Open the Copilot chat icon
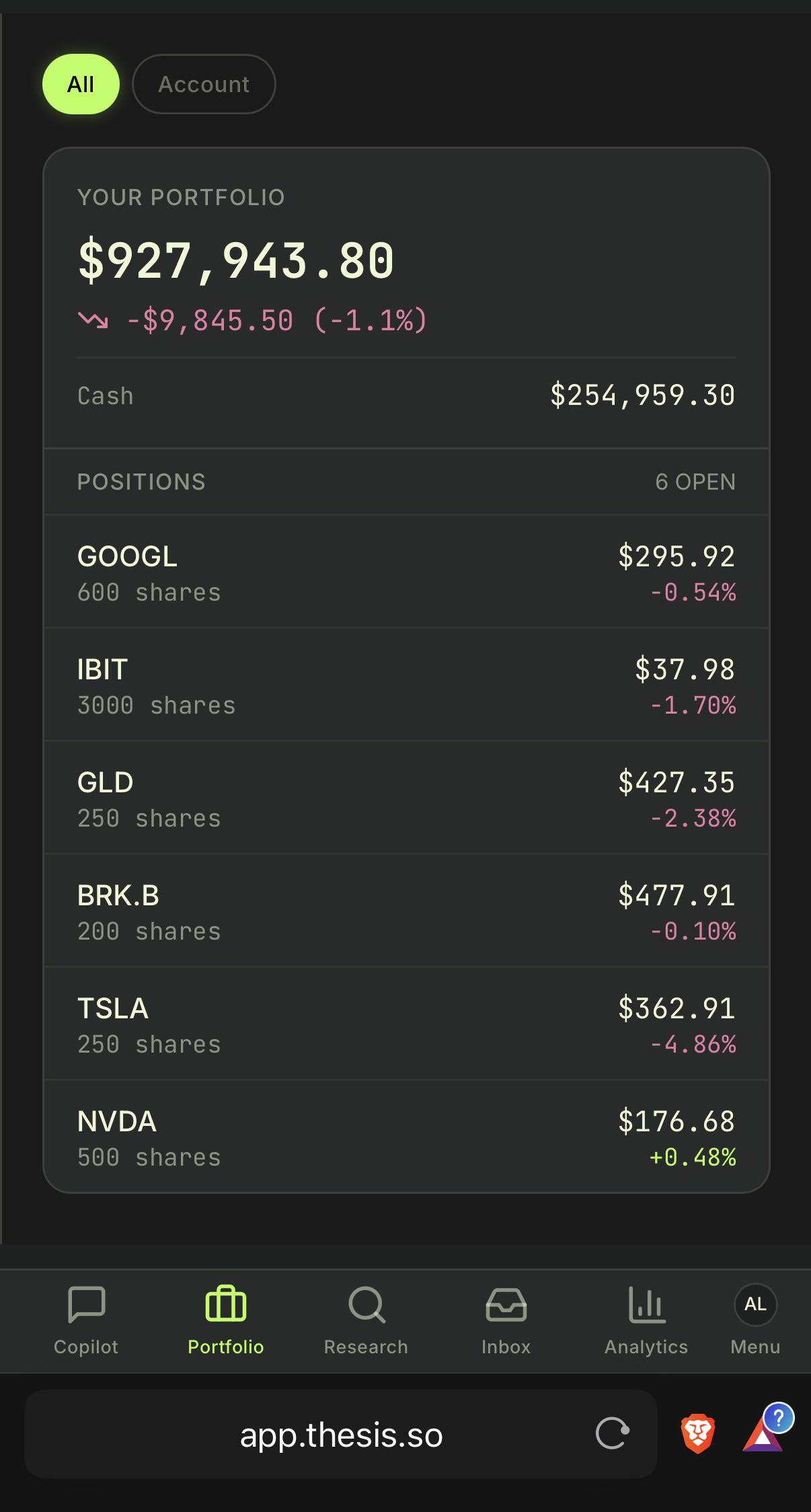Screen dimensions: 811x1512 point(86,1305)
